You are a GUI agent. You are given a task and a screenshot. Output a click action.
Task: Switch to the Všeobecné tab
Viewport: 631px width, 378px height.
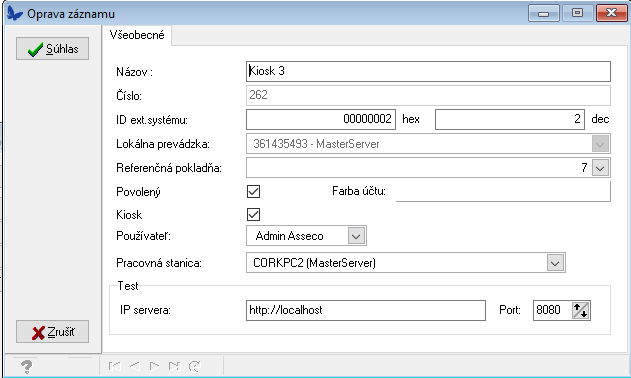137,35
